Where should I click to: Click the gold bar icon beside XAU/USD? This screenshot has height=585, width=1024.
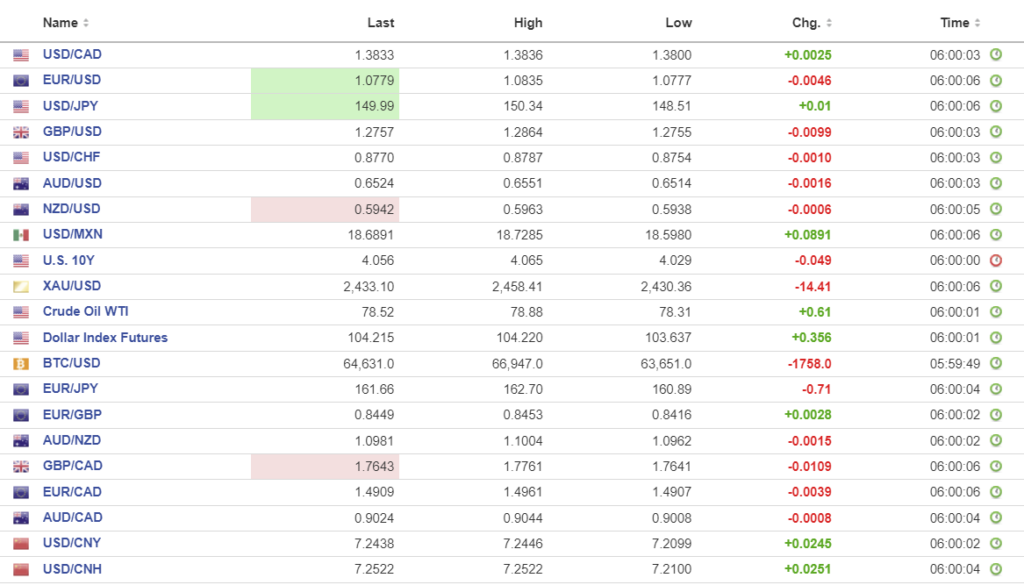point(21,287)
